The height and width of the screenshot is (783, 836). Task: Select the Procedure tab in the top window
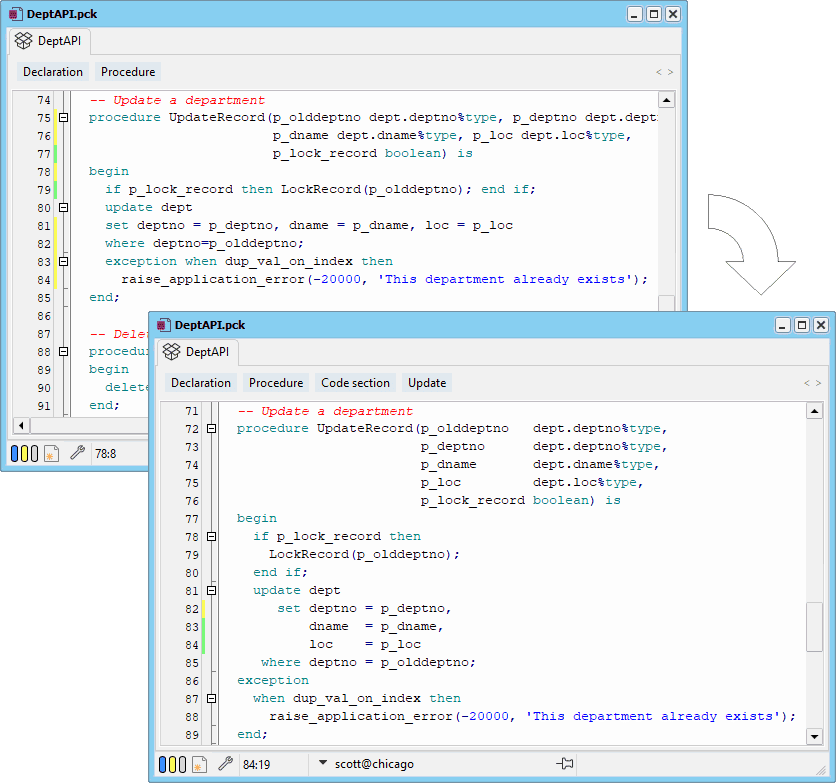click(127, 71)
